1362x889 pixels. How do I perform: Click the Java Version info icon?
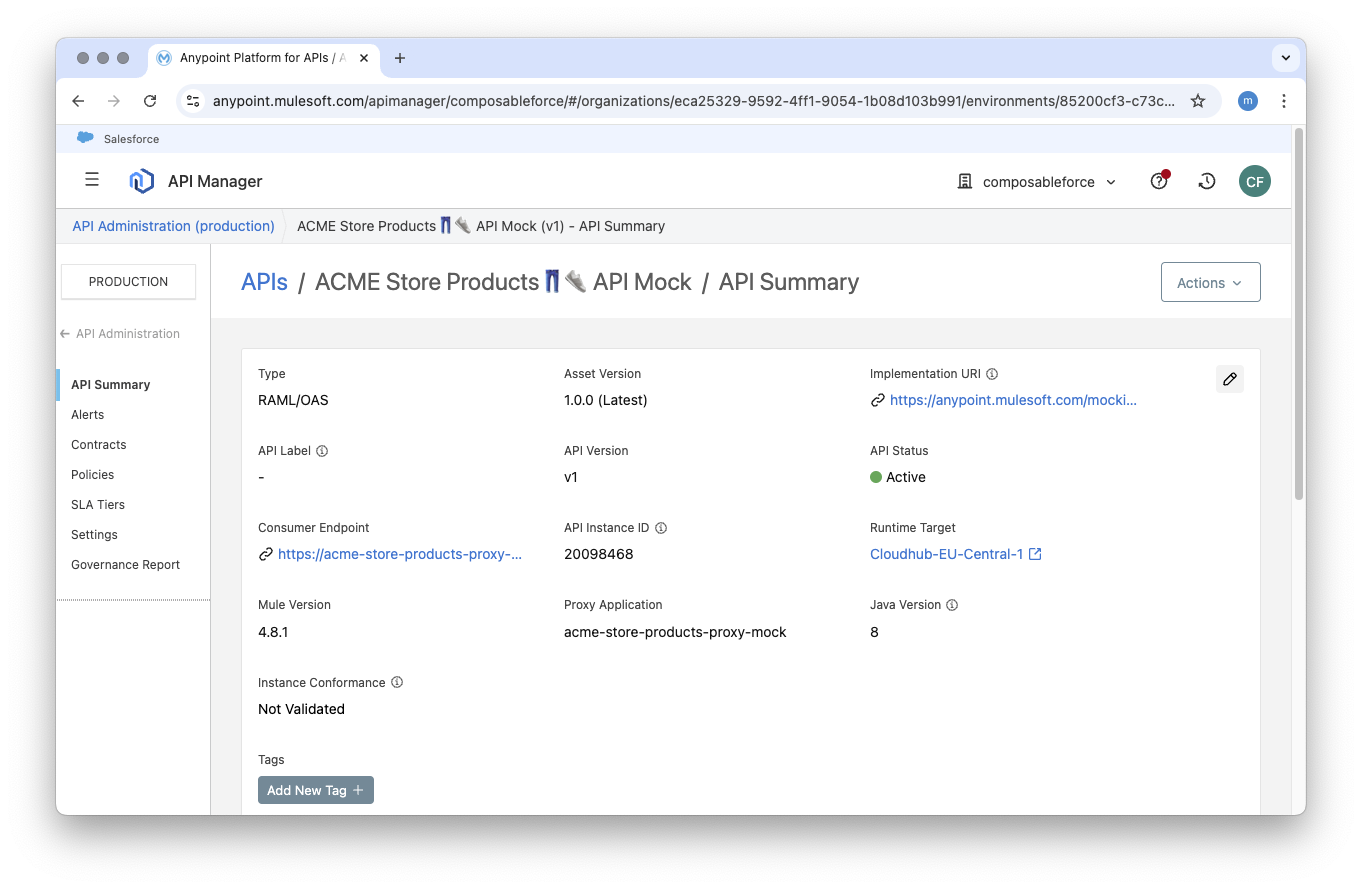click(952, 605)
